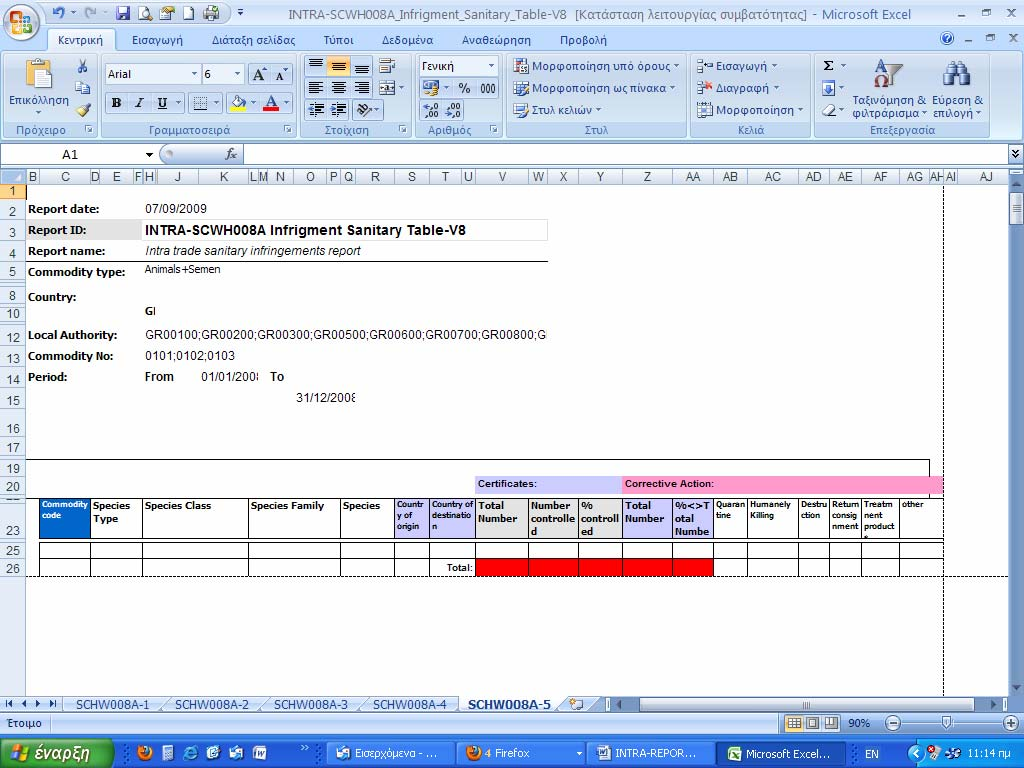Apply red font color
This screenshot has width=1024, height=768.
click(271, 103)
